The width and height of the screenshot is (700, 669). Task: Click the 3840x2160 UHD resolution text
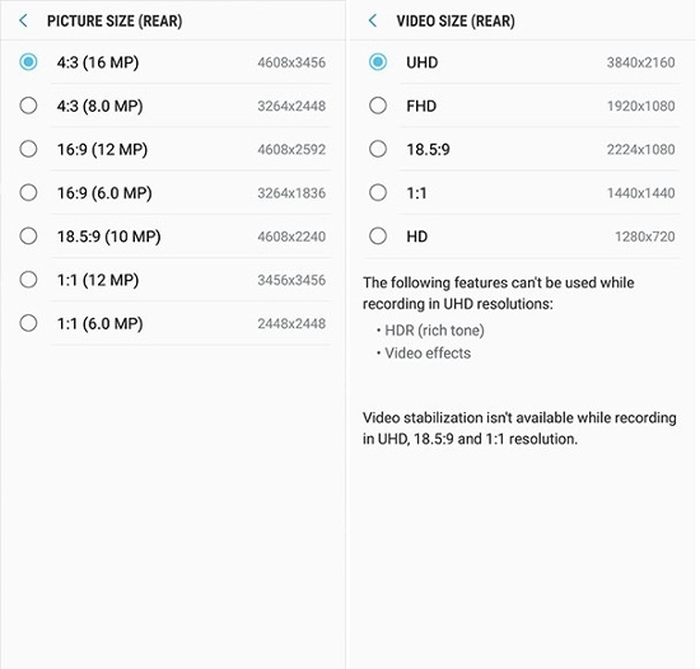pos(640,63)
